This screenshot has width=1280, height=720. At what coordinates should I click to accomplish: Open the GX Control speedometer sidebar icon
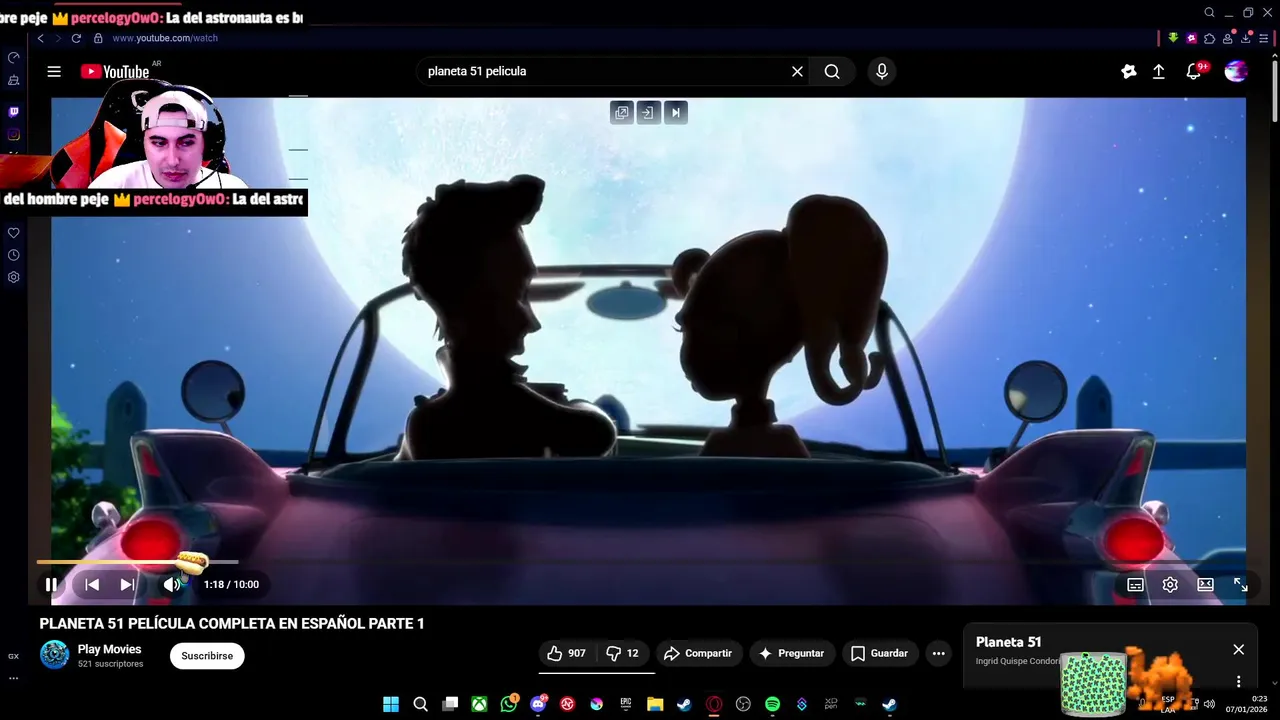(x=13, y=57)
